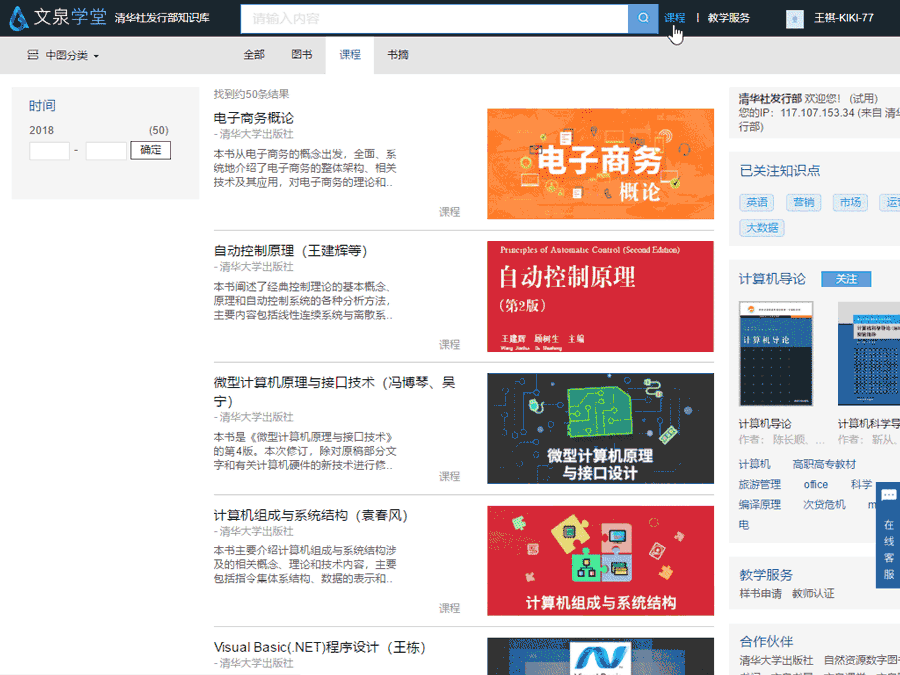
Task: Open 计算机组成与系统结构（袁春风）title
Action: [311, 515]
